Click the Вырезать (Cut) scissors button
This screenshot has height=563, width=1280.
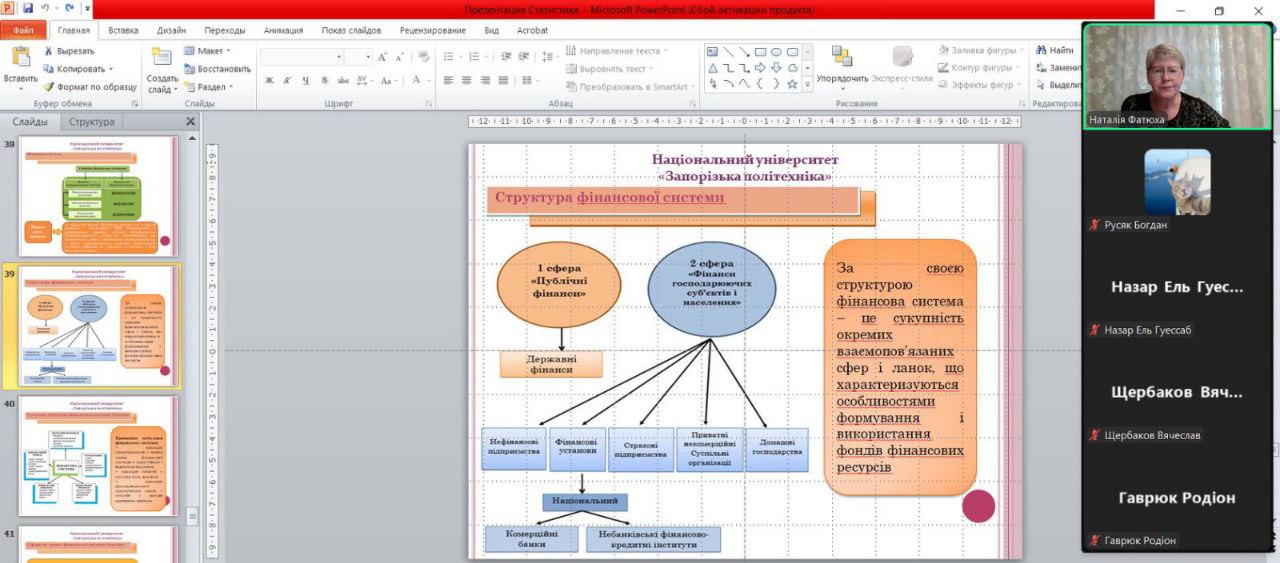tap(68, 51)
